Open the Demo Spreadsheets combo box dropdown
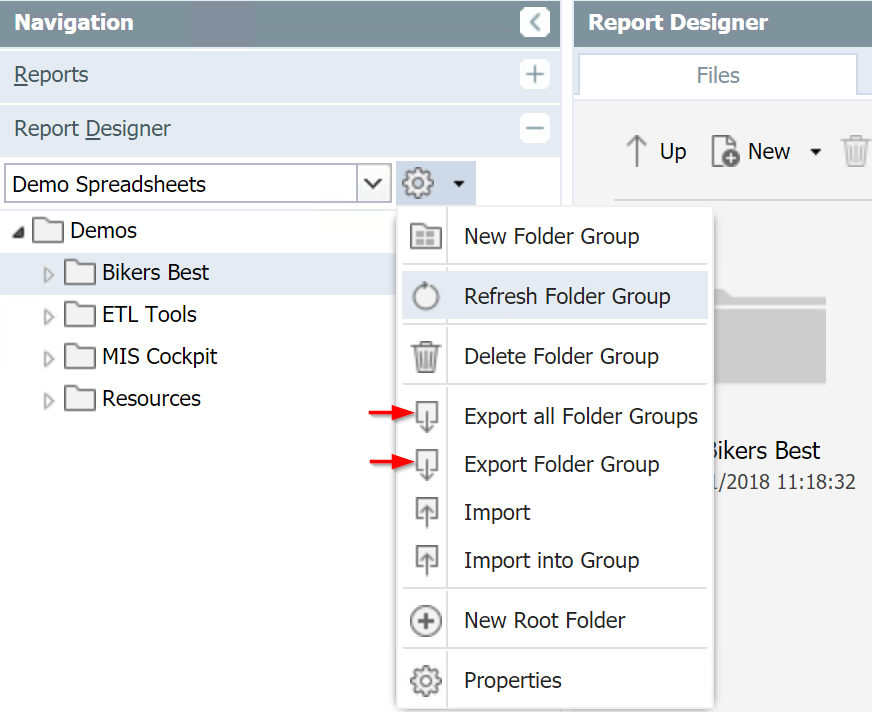 (373, 184)
